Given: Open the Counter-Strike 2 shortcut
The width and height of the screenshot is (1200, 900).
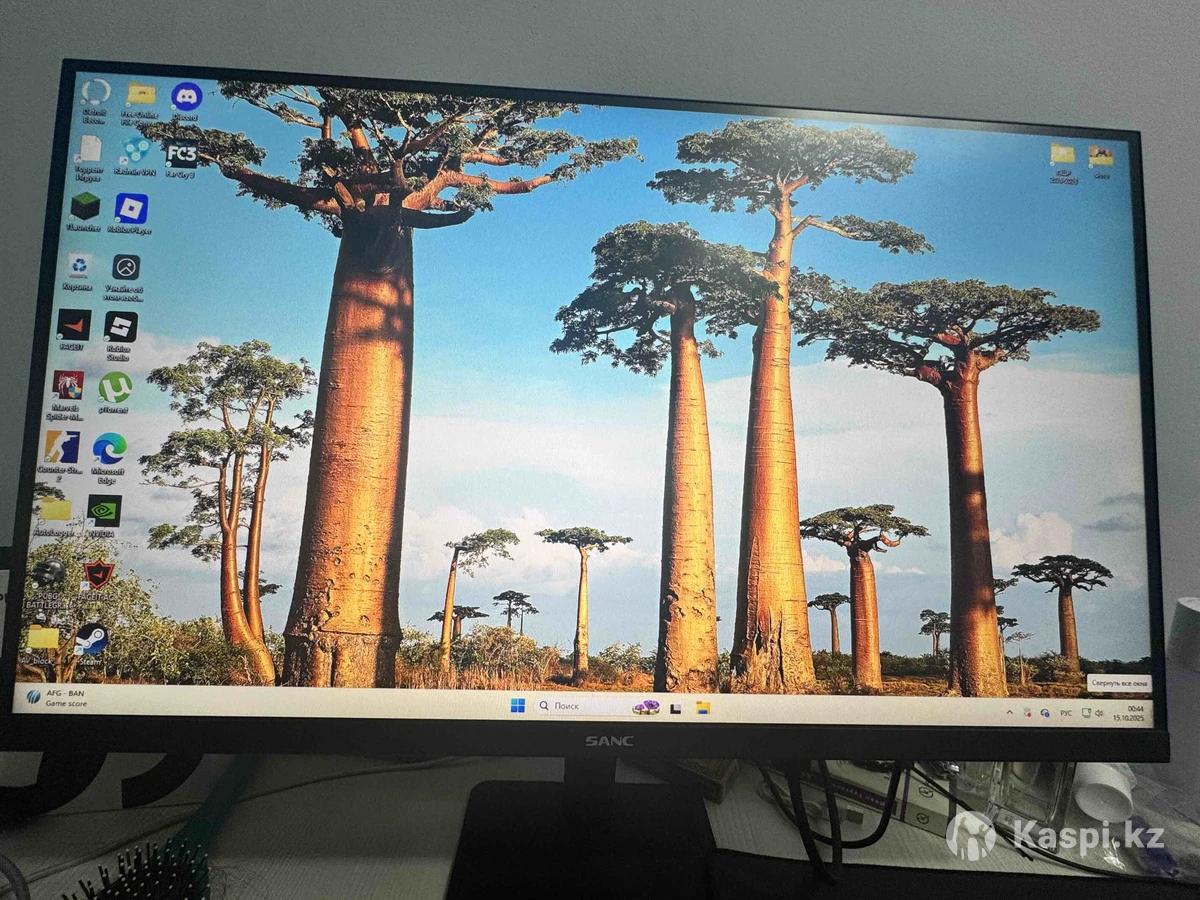Looking at the screenshot, I should pos(62,447).
